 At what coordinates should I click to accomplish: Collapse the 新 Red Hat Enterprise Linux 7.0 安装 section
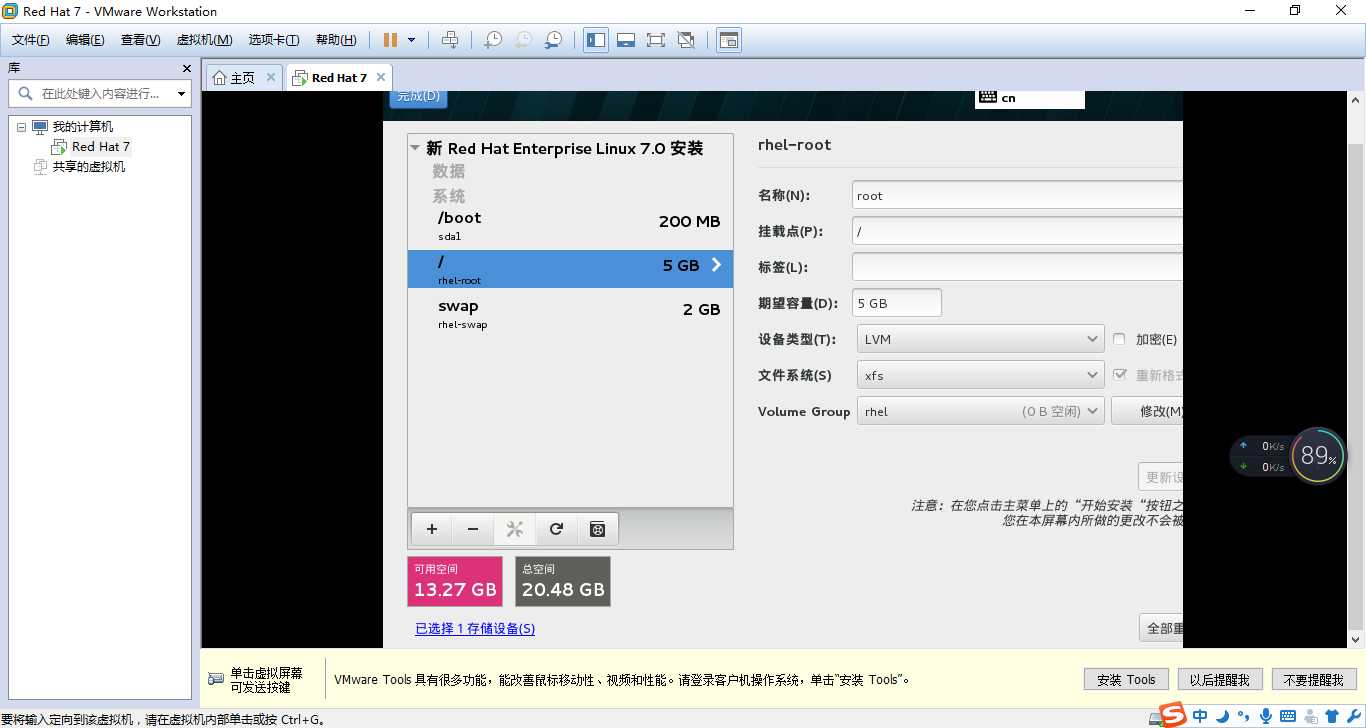(x=415, y=148)
